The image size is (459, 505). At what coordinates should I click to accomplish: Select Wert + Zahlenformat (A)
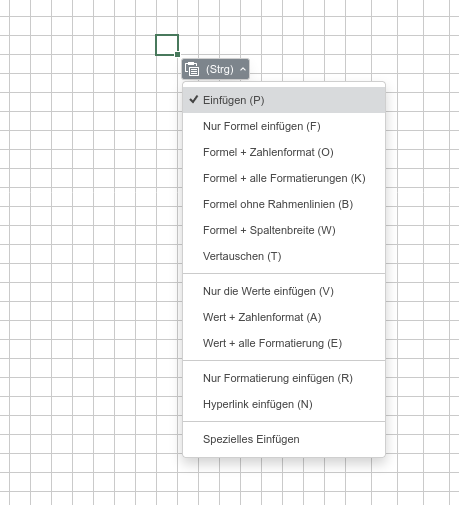pyautogui.click(x=284, y=317)
